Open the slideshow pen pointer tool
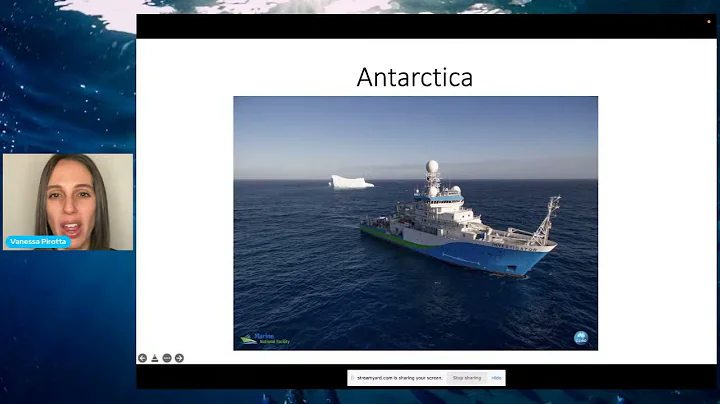The height and width of the screenshot is (404, 720). click(x=155, y=358)
